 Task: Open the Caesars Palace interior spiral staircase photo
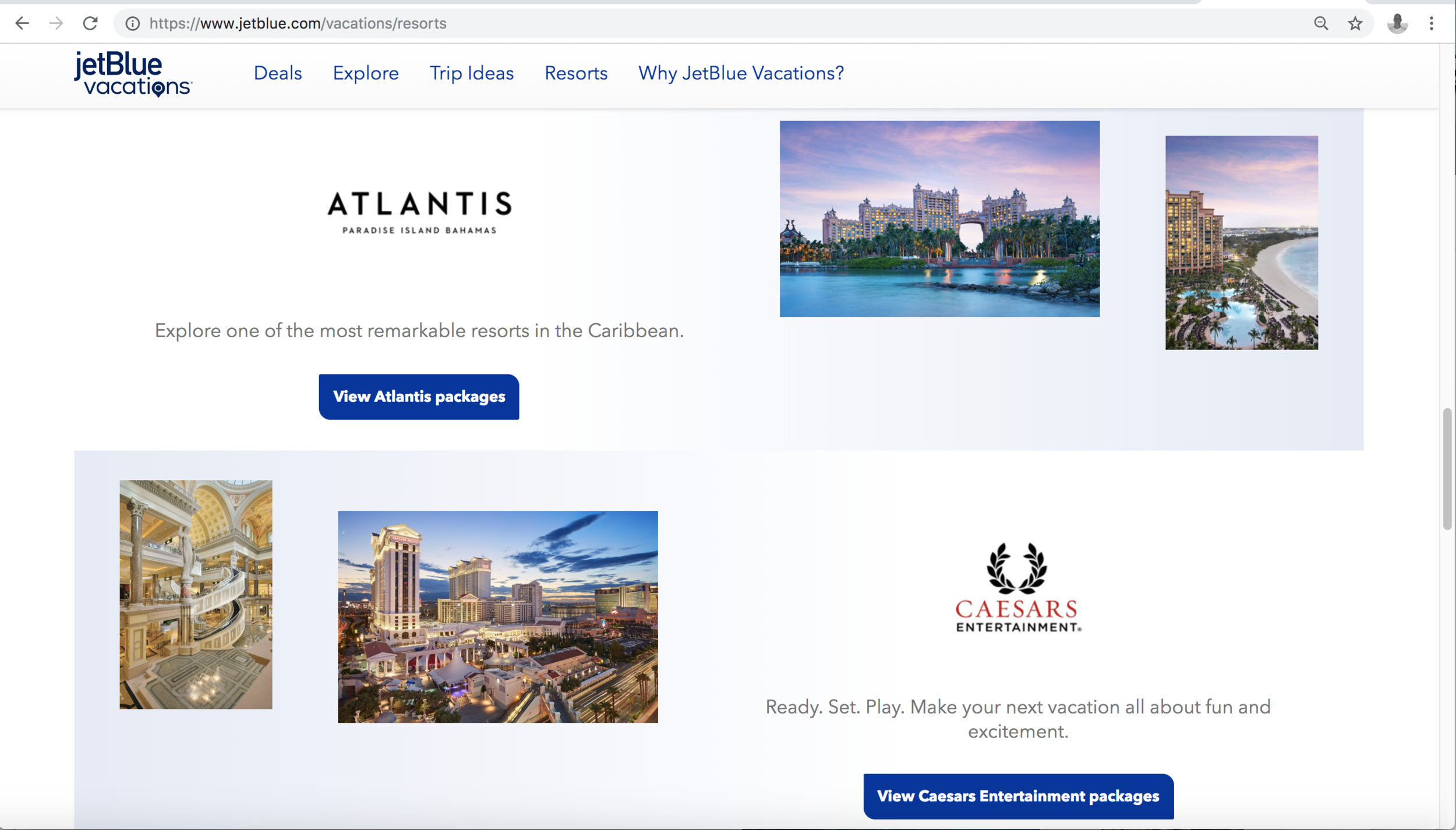196,594
